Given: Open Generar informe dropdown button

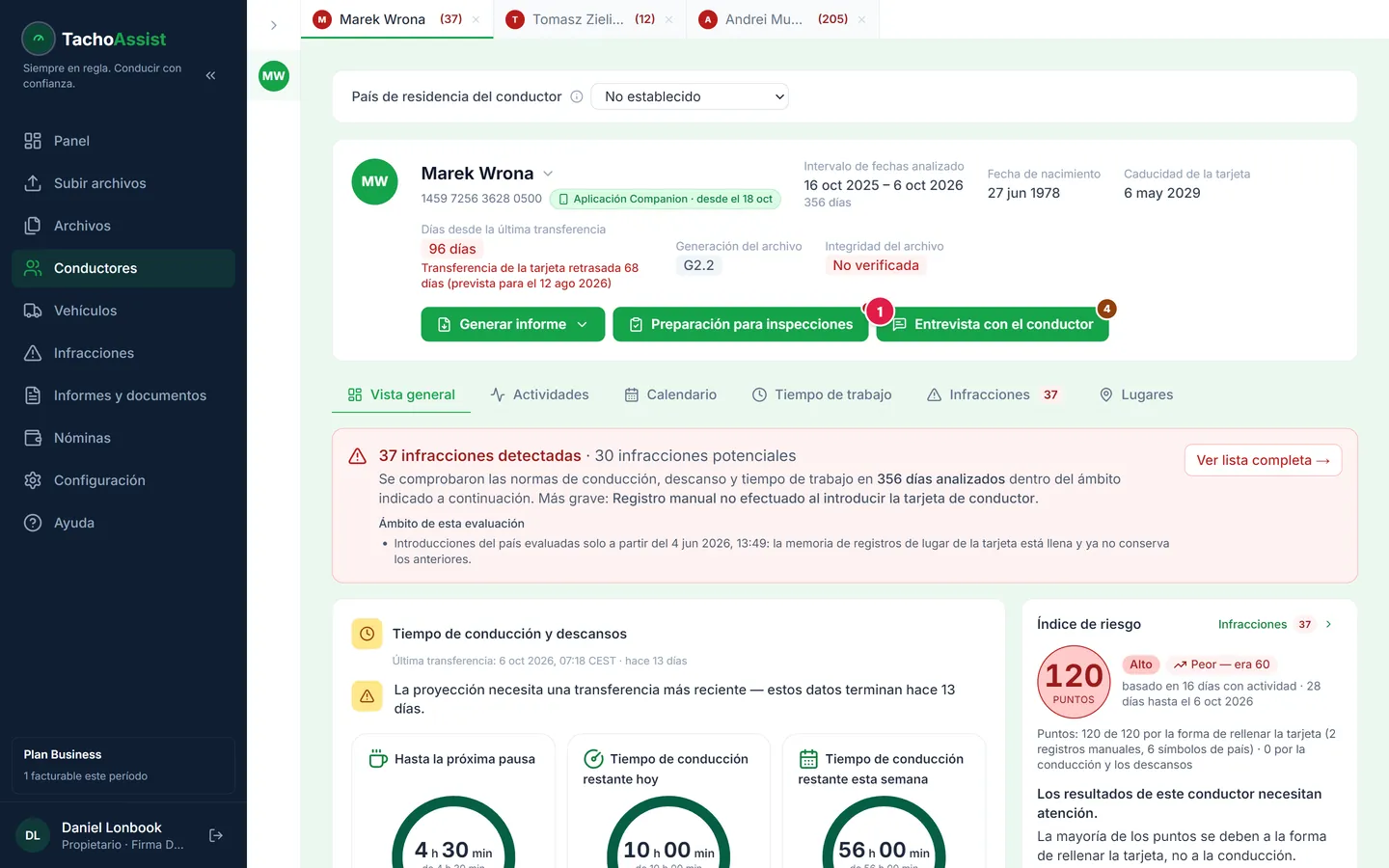Looking at the screenshot, I should click(513, 324).
